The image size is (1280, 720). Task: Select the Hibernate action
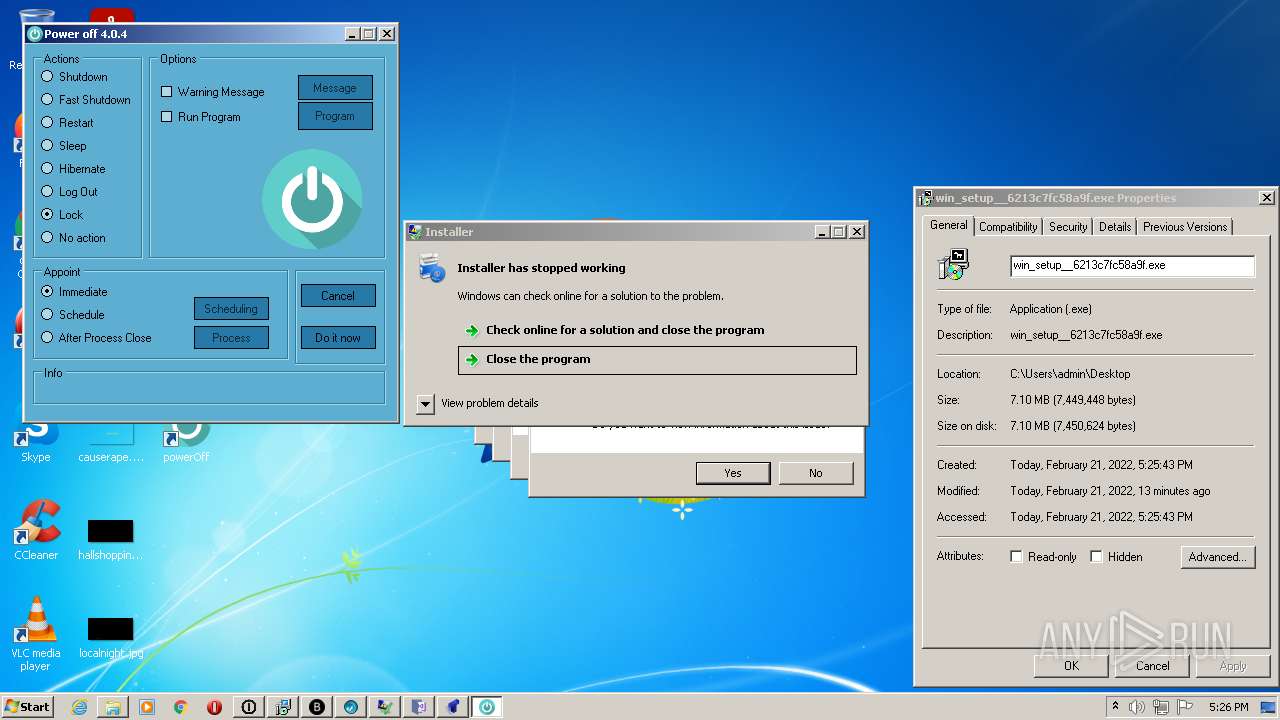click(47, 169)
